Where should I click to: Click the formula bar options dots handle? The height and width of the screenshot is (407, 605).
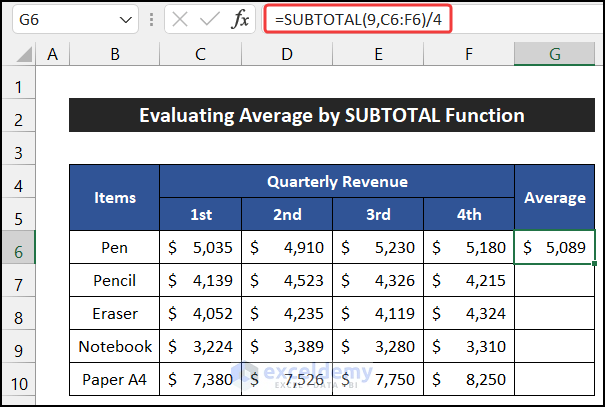tap(153, 19)
